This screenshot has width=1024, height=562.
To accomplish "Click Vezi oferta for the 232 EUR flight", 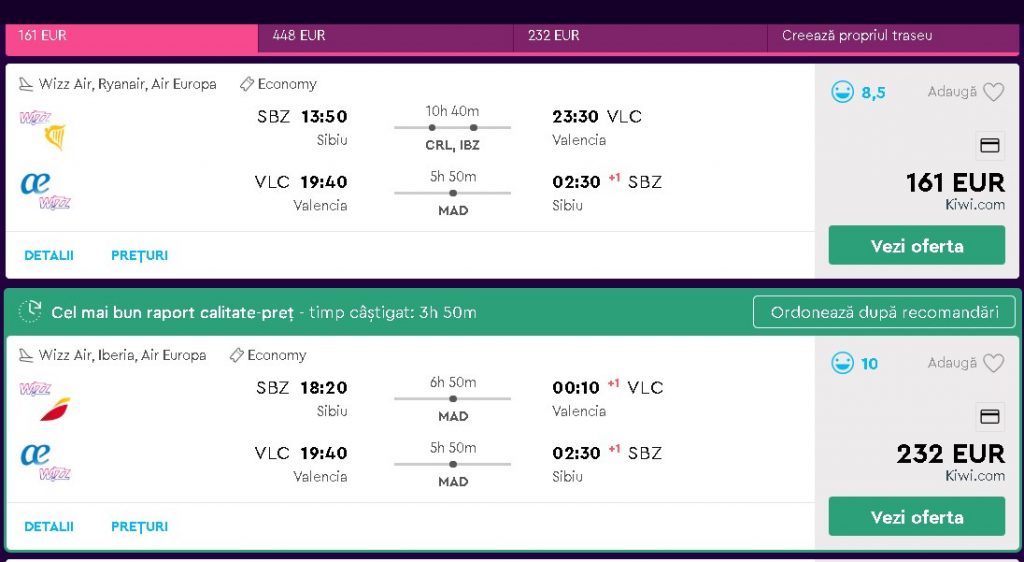I will pos(917,516).
